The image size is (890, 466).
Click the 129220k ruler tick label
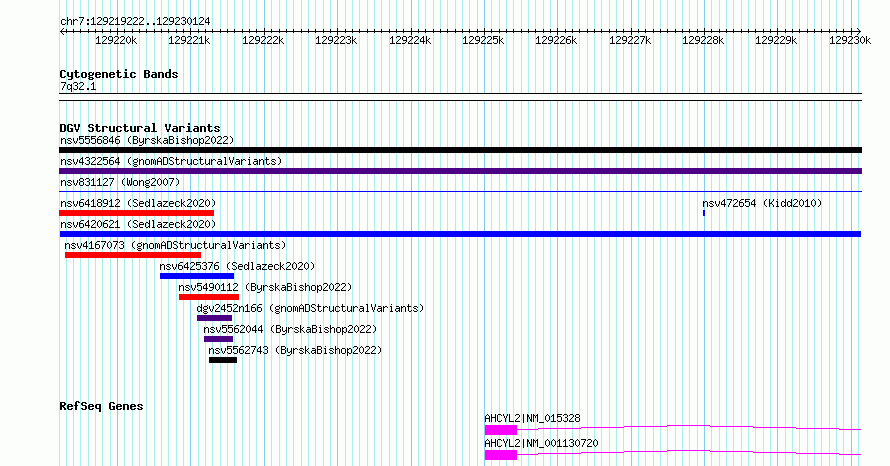point(116,40)
